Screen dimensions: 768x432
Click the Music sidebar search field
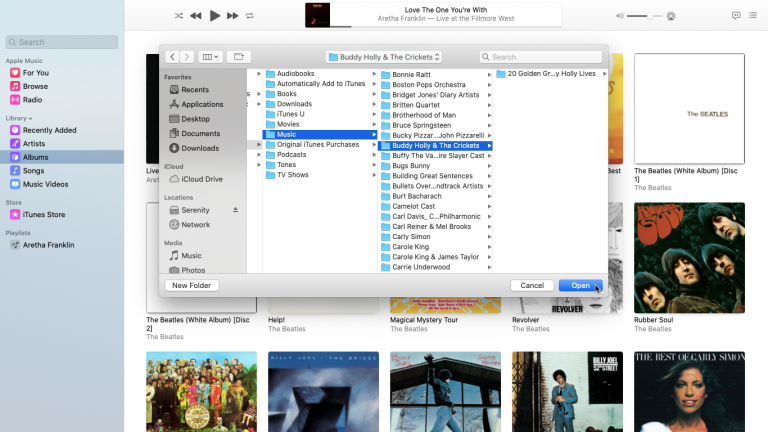pyautogui.click(x=62, y=42)
